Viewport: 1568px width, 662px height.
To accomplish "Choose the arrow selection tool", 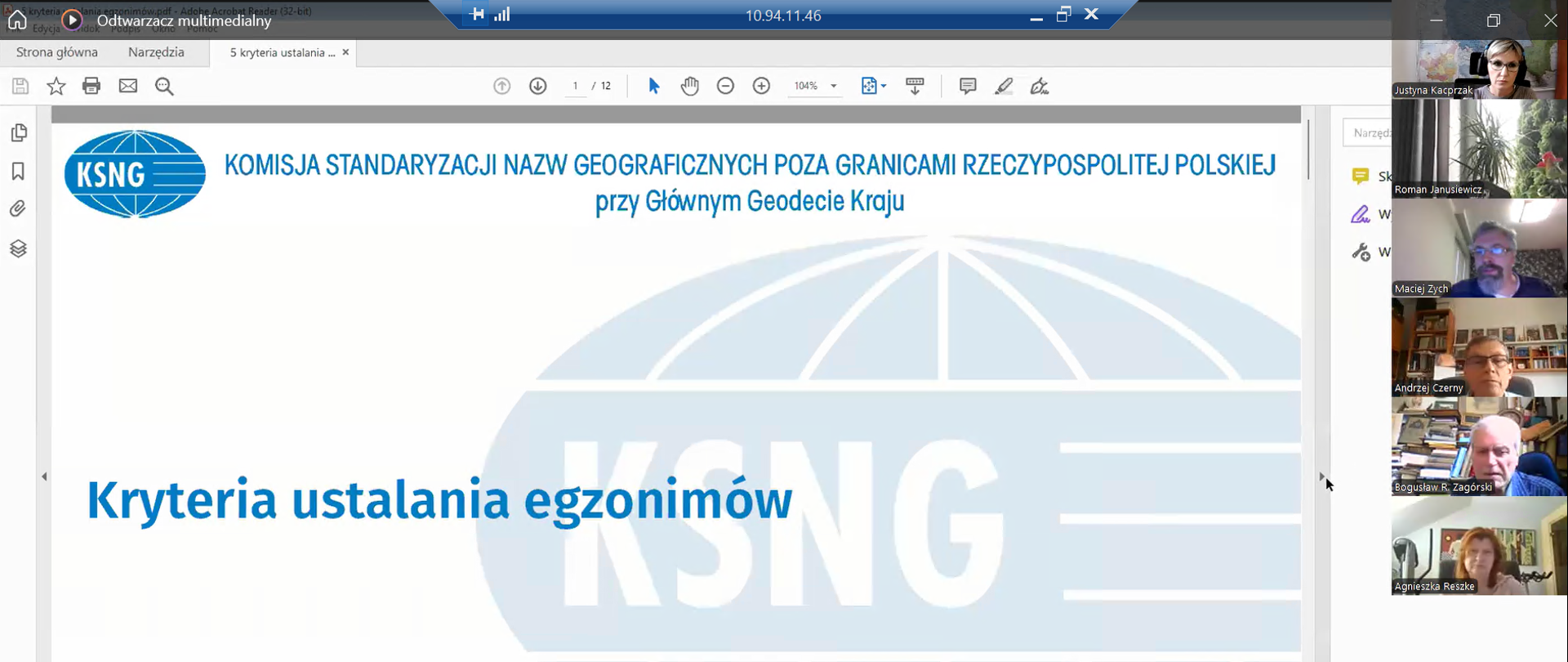I will (653, 86).
